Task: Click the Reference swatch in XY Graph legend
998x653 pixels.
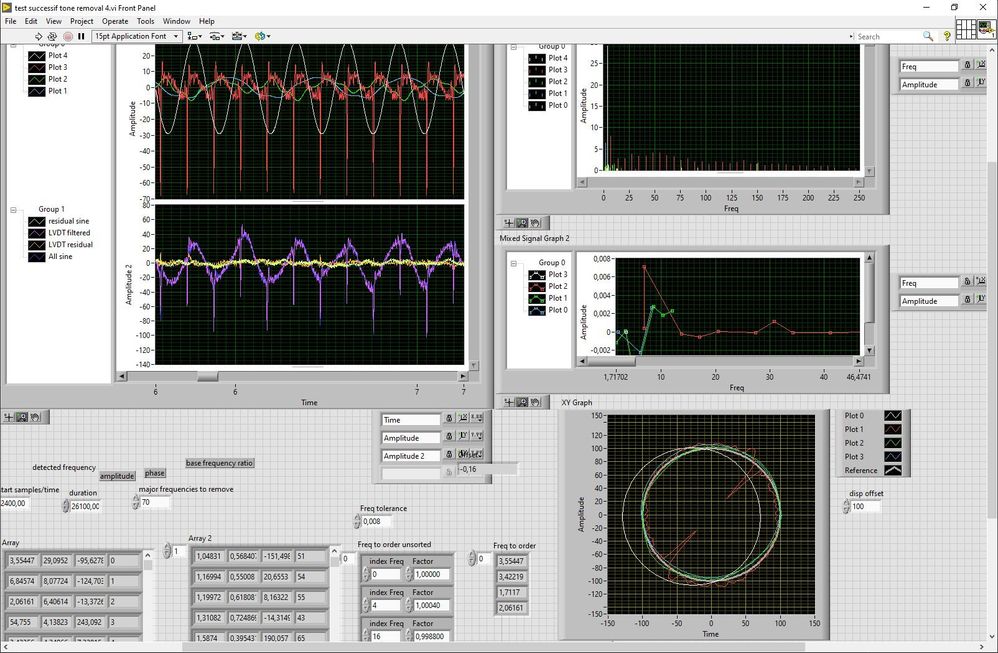Action: (893, 470)
